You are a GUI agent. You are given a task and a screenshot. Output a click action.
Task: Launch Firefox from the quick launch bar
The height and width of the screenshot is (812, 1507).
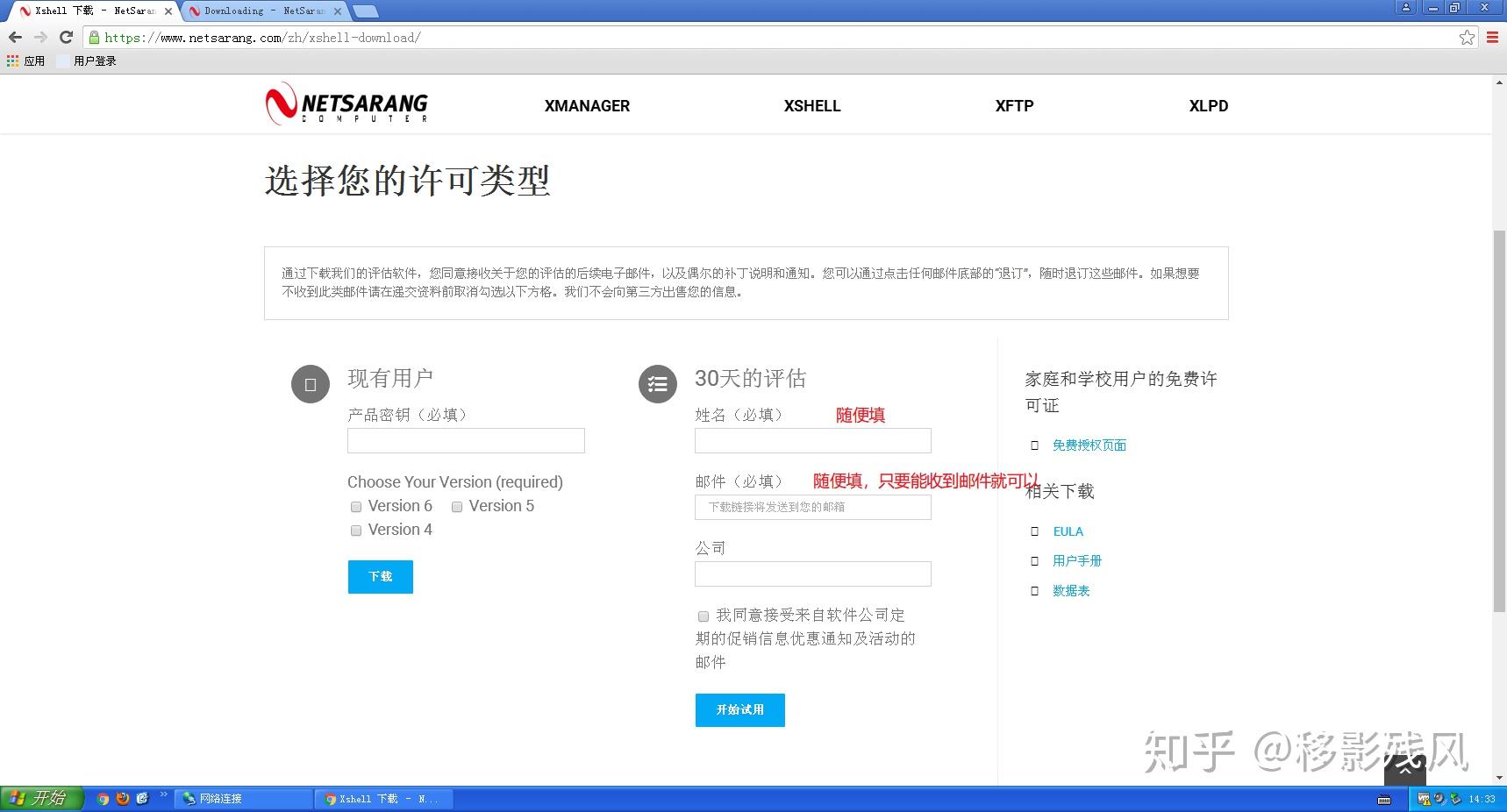tap(123, 799)
